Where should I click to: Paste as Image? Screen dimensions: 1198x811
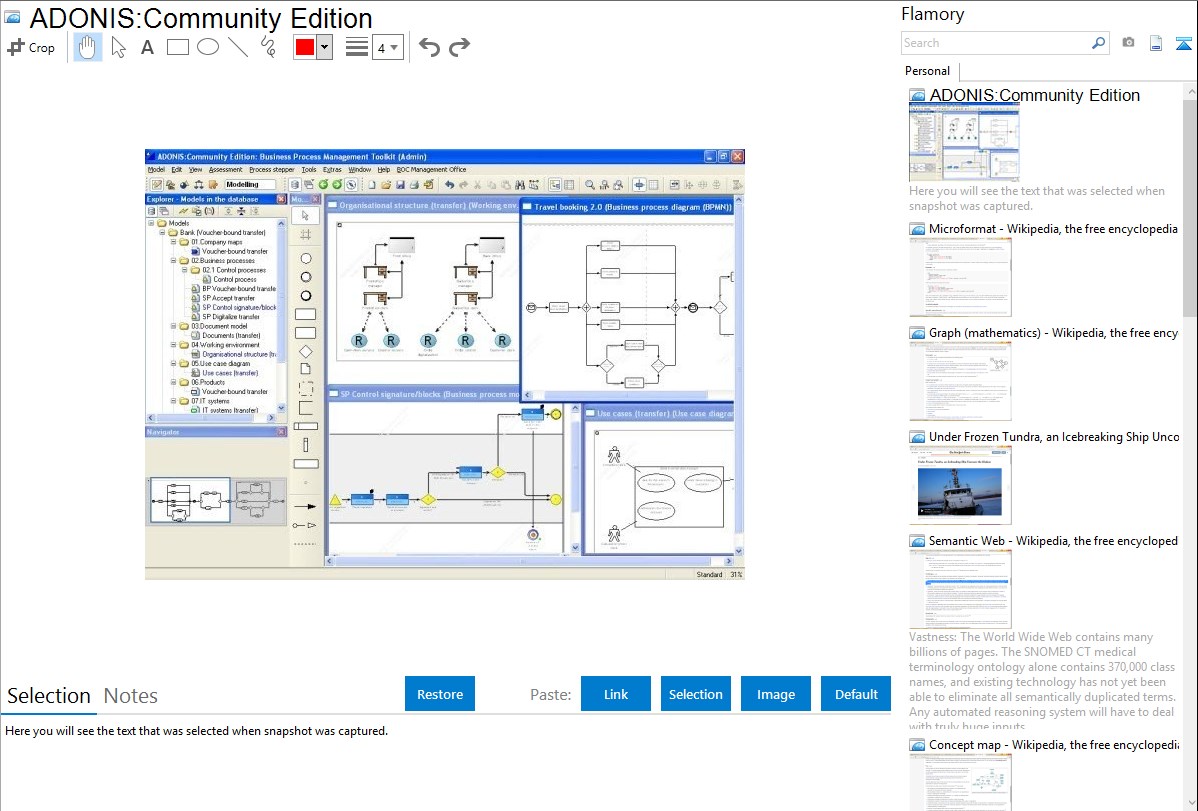(x=776, y=694)
